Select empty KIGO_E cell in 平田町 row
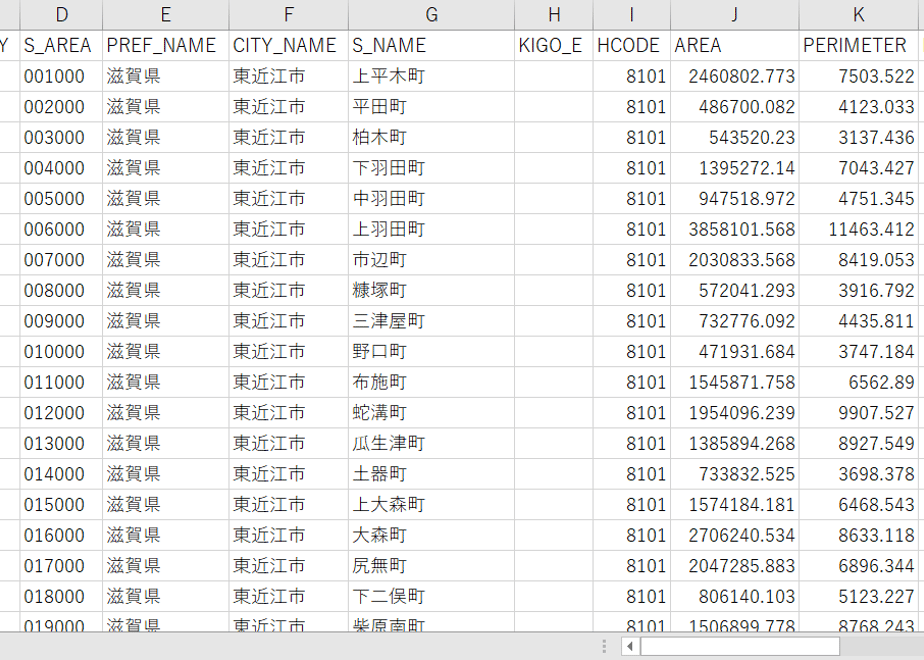 click(x=554, y=107)
